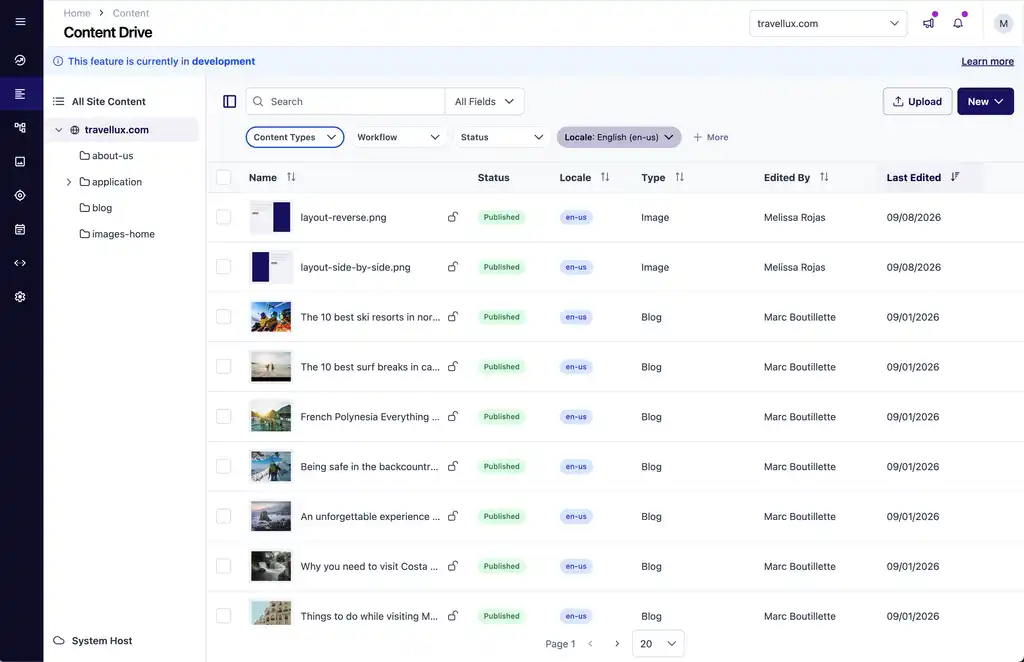Open the travellux.com site selector dropdown
This screenshot has height=662, width=1024.
(x=827, y=24)
